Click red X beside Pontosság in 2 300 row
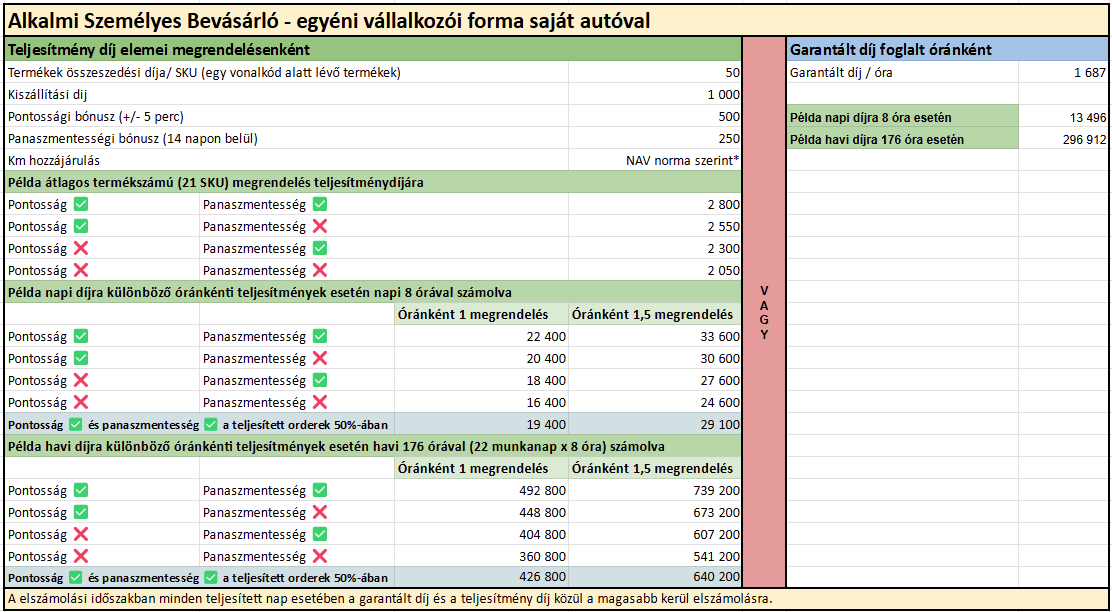The height and width of the screenshot is (612, 1112). click(x=81, y=248)
